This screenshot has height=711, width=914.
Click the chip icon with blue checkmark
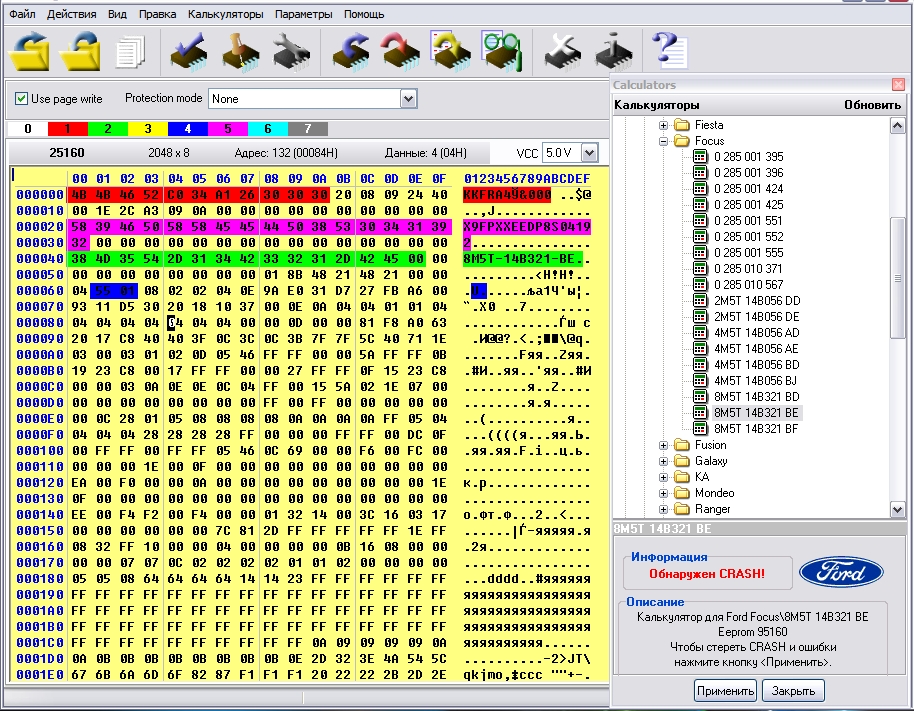189,52
